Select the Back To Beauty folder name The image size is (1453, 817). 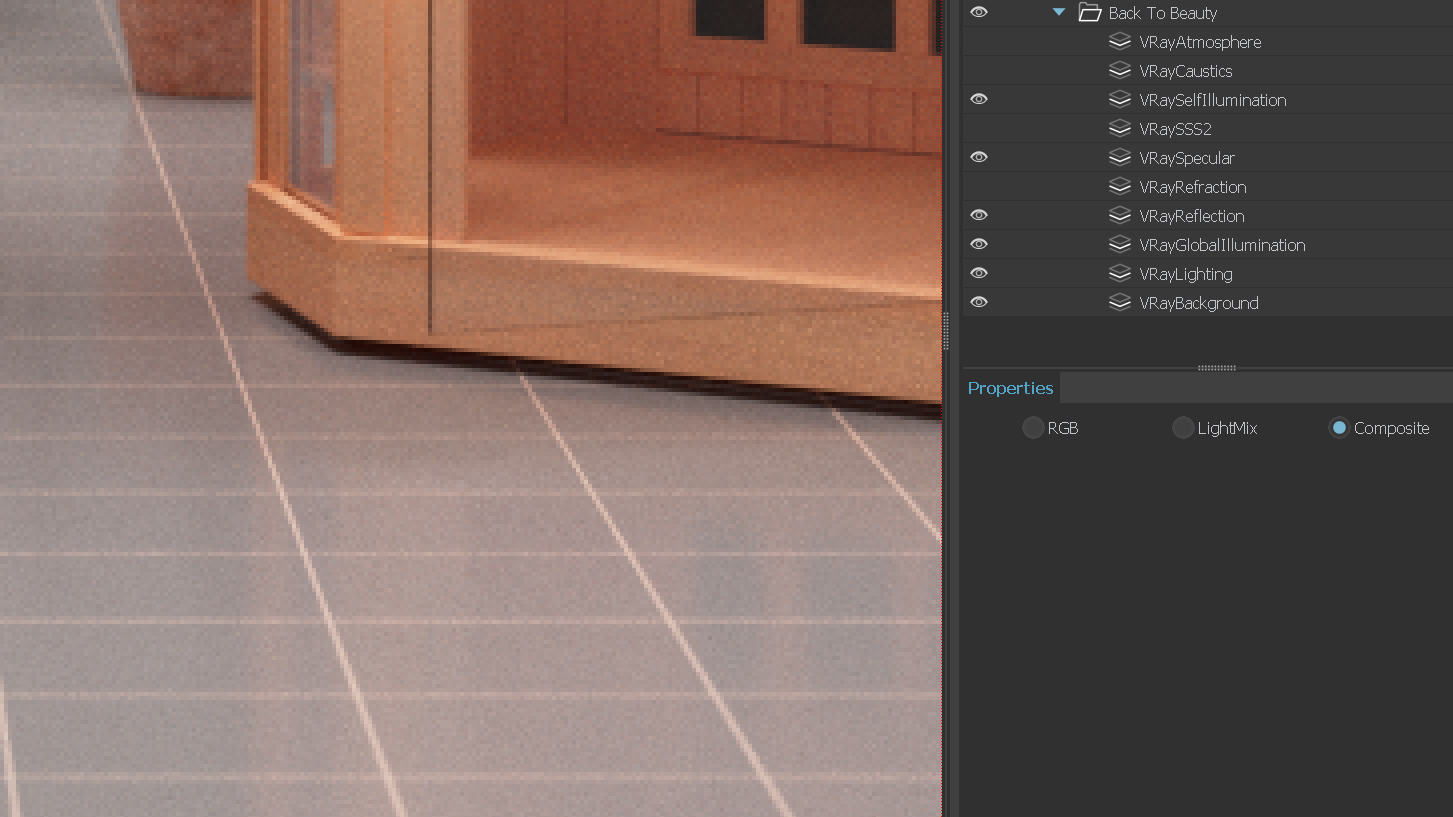(x=1163, y=13)
